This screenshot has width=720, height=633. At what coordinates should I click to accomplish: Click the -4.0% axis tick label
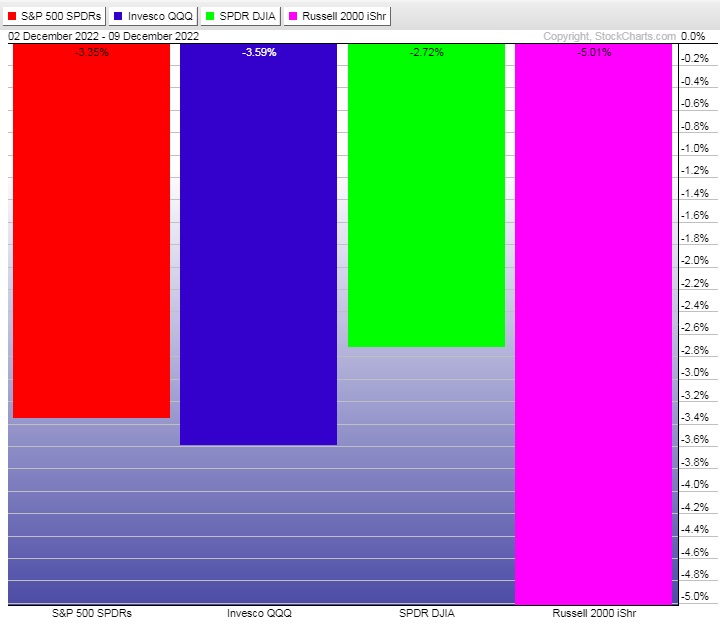pos(695,484)
